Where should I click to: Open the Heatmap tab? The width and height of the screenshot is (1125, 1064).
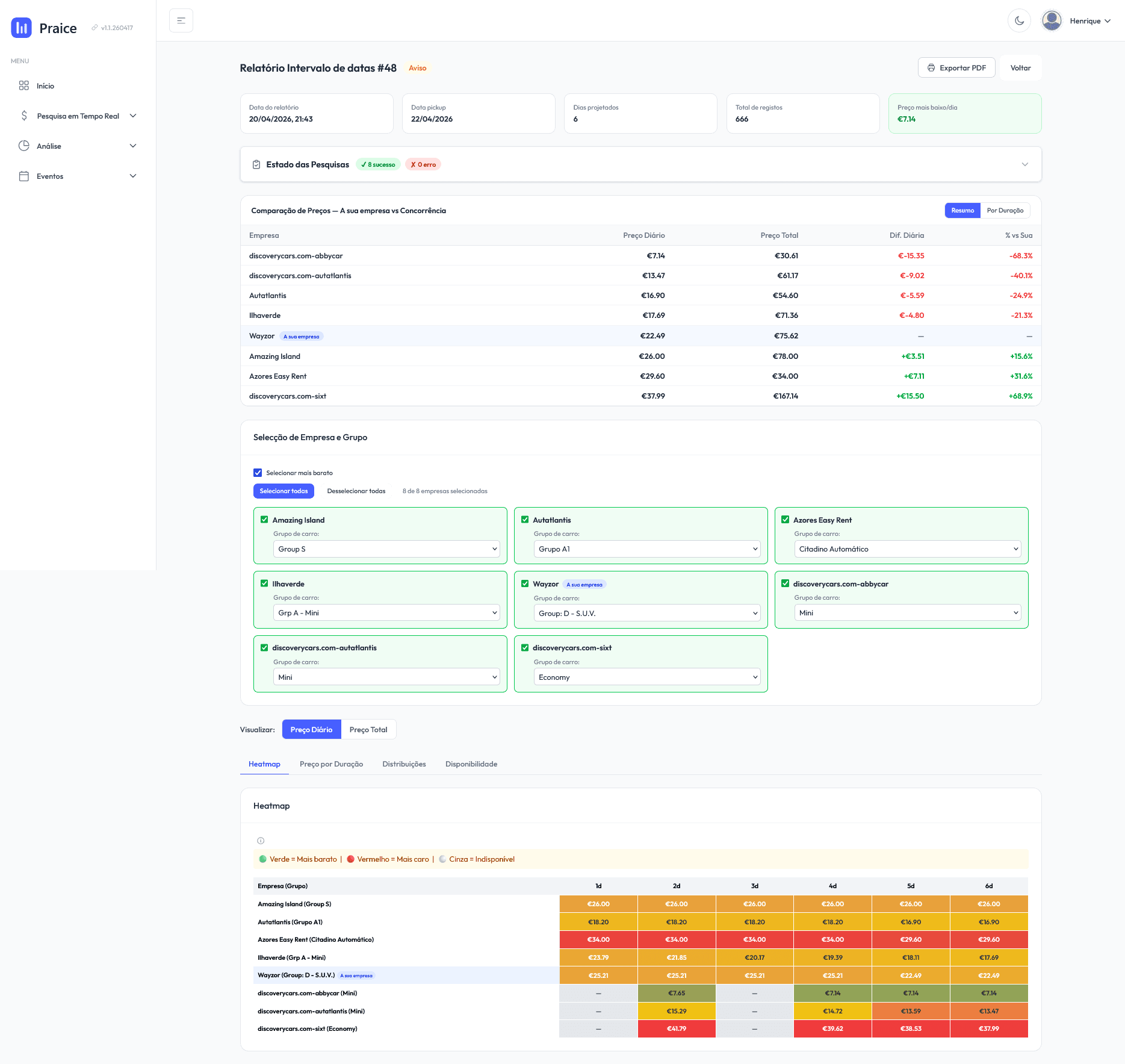click(264, 764)
